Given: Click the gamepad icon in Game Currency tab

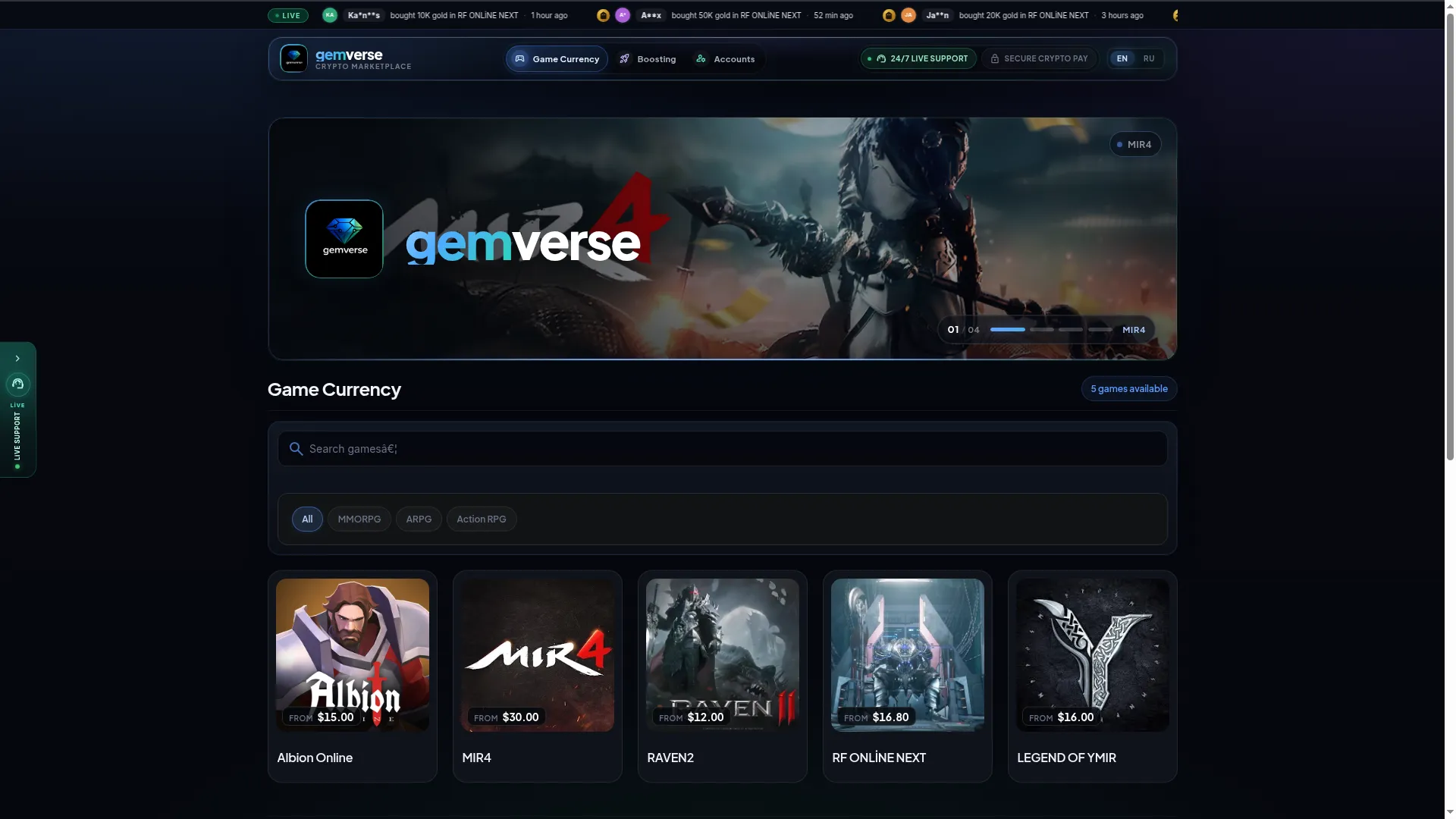Looking at the screenshot, I should point(519,59).
